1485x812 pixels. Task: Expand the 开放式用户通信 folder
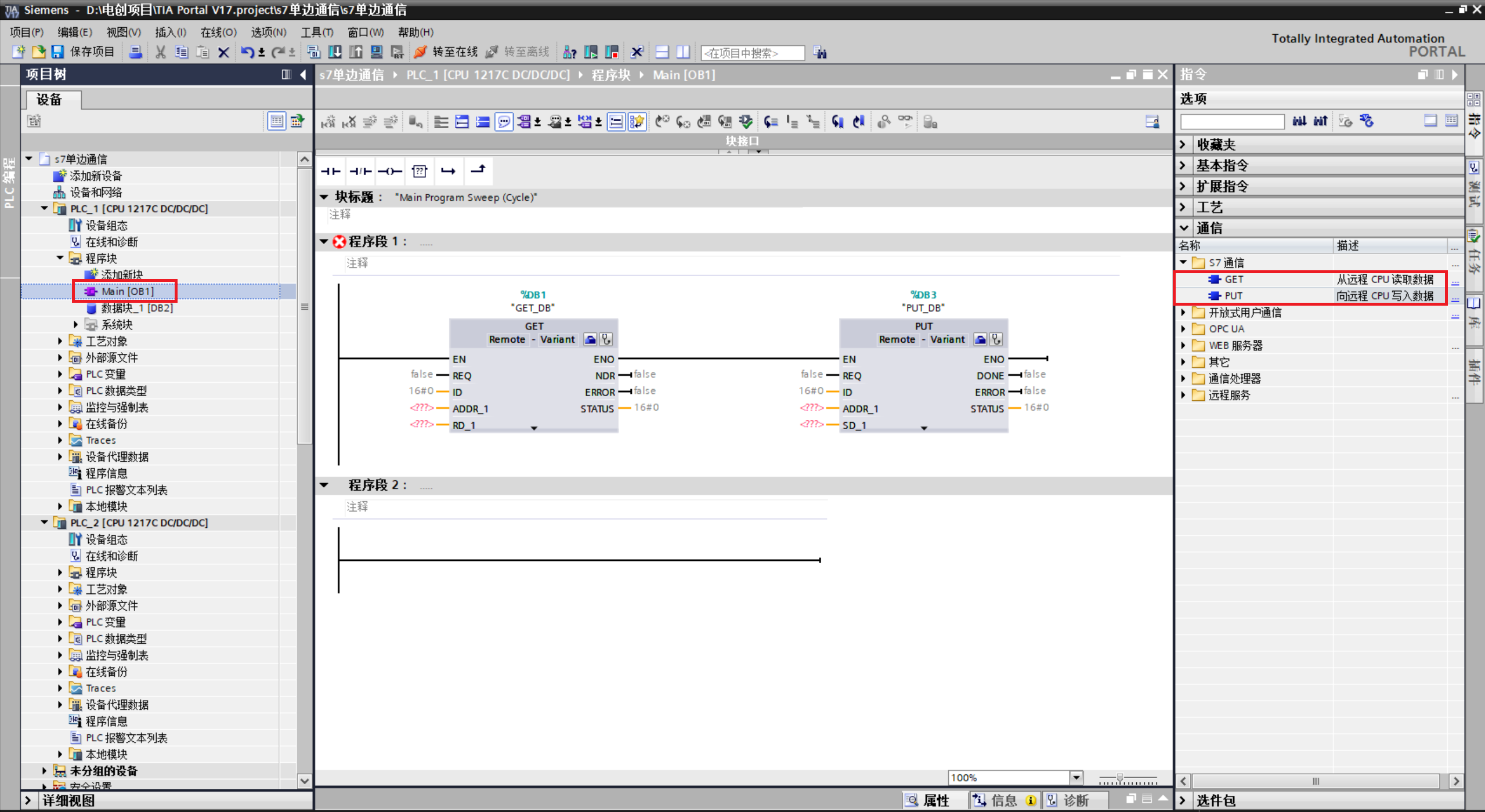[x=1183, y=313]
